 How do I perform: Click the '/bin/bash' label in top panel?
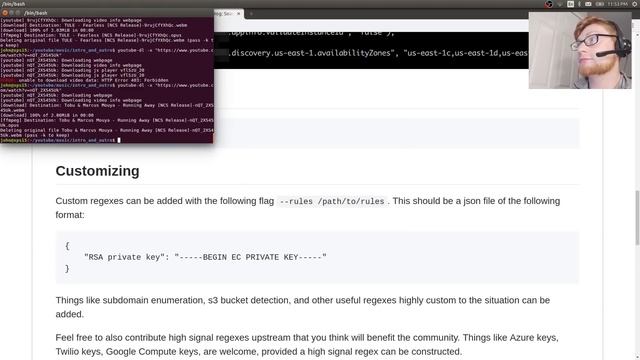[x=14, y=4]
